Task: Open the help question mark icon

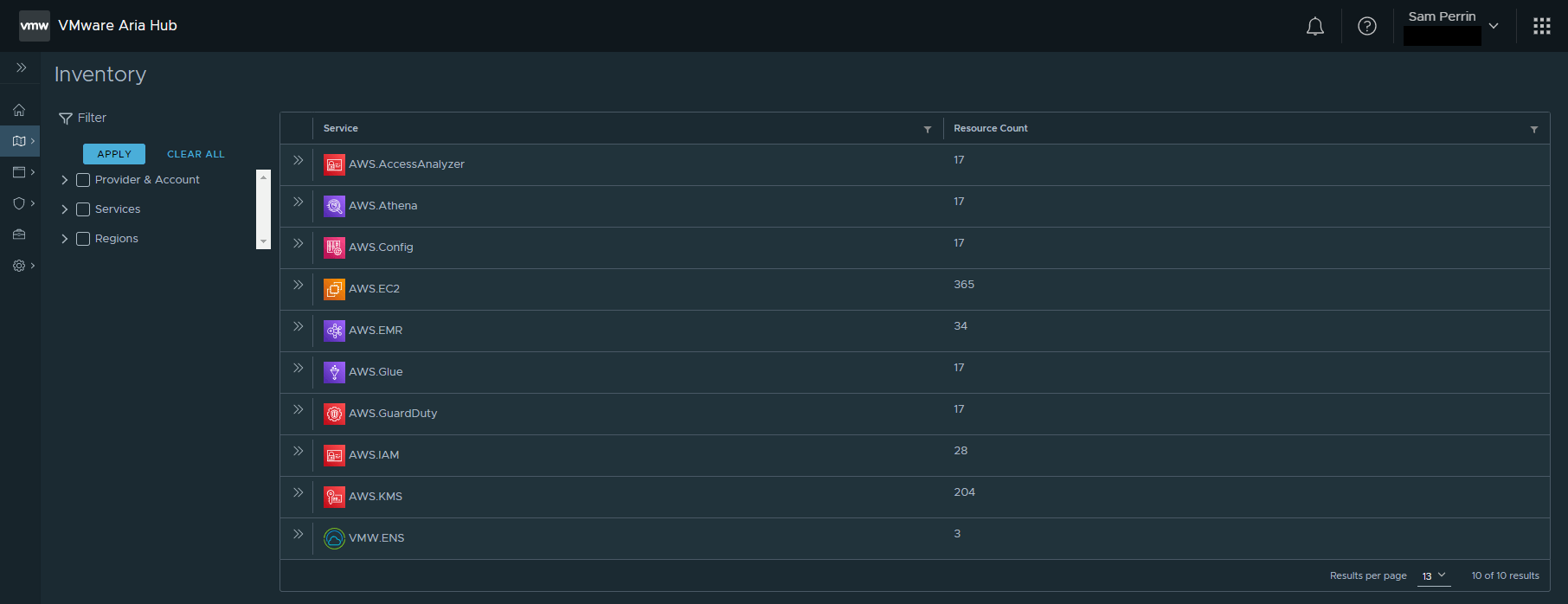Action: coord(1366,26)
